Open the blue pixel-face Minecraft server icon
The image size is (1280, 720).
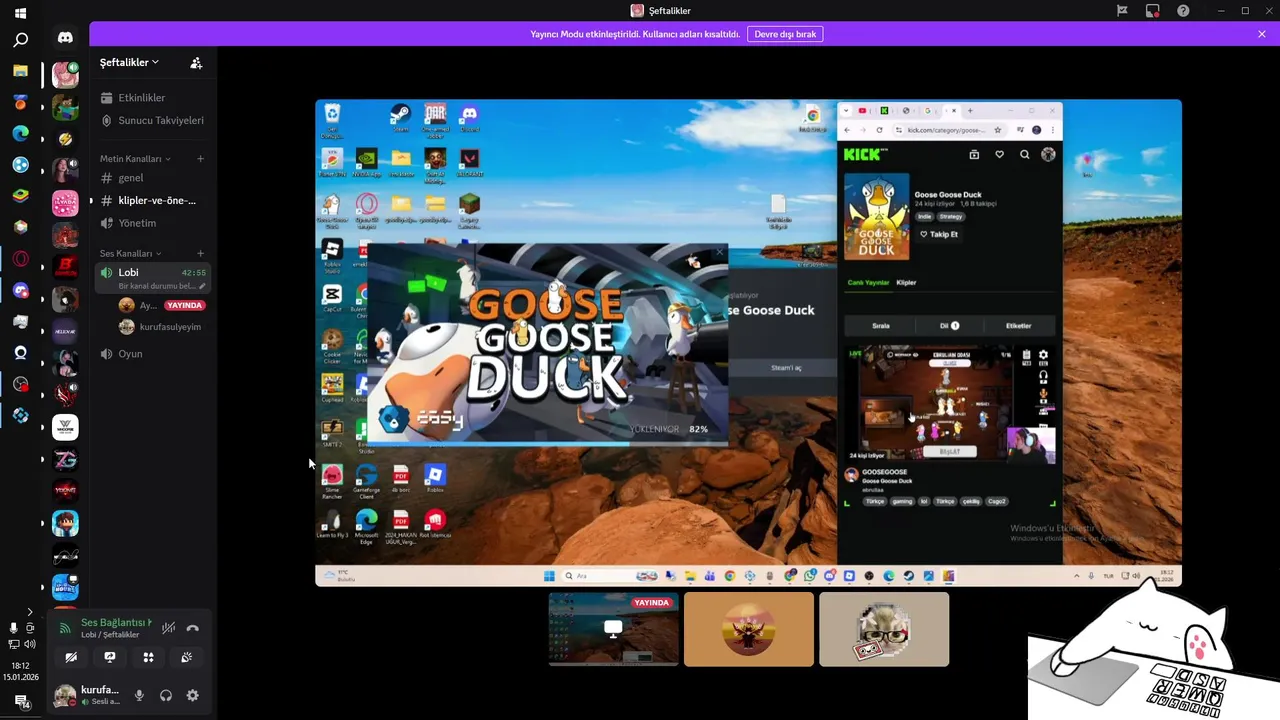[65, 523]
